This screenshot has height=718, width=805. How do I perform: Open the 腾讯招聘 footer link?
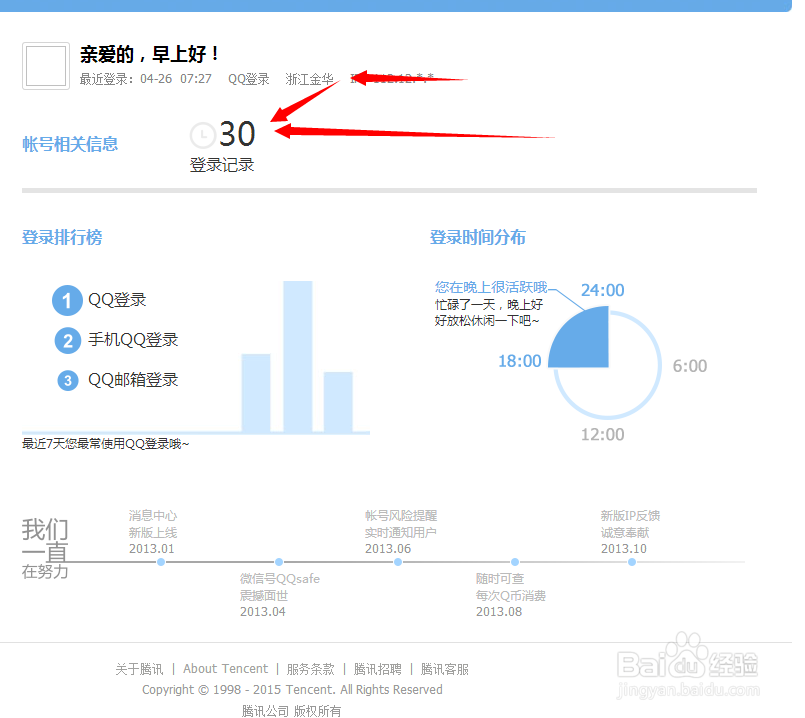pos(378,669)
